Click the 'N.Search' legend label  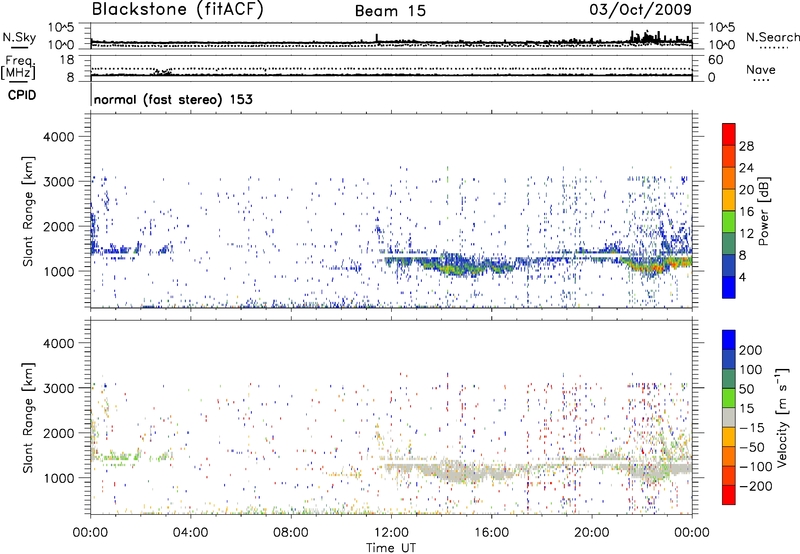[773, 37]
